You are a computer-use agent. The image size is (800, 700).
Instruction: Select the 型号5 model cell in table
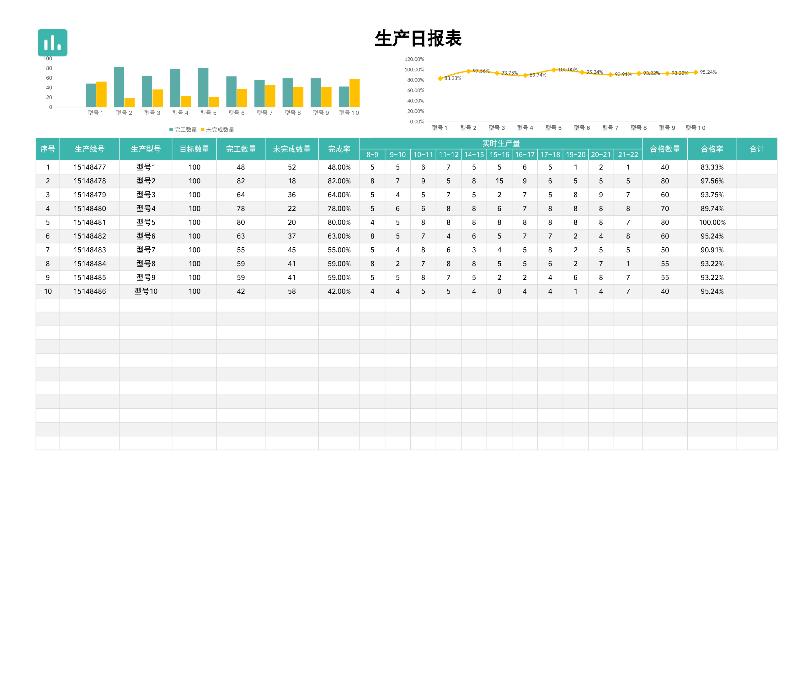coord(145,222)
